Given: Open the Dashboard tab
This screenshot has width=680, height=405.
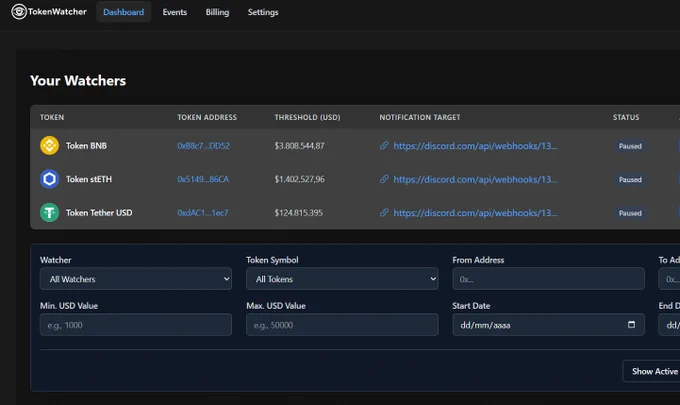Looking at the screenshot, I should [x=124, y=12].
